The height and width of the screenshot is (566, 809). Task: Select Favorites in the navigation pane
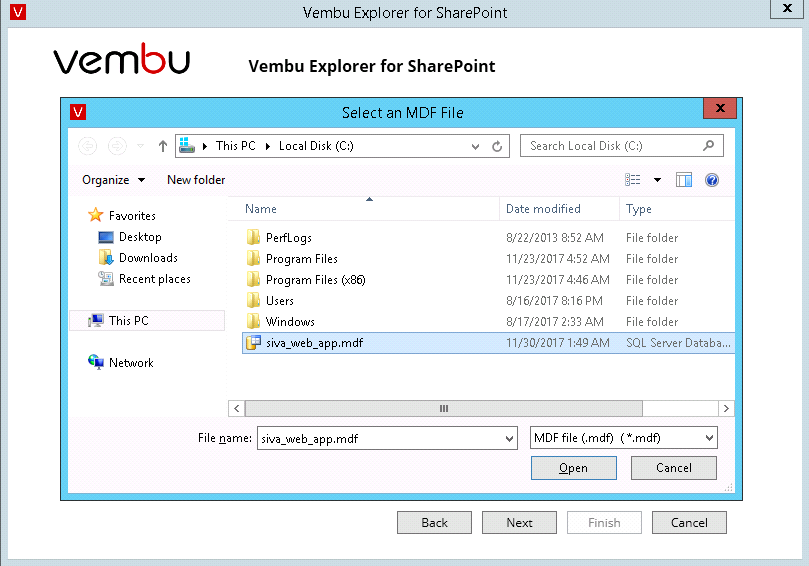(132, 216)
